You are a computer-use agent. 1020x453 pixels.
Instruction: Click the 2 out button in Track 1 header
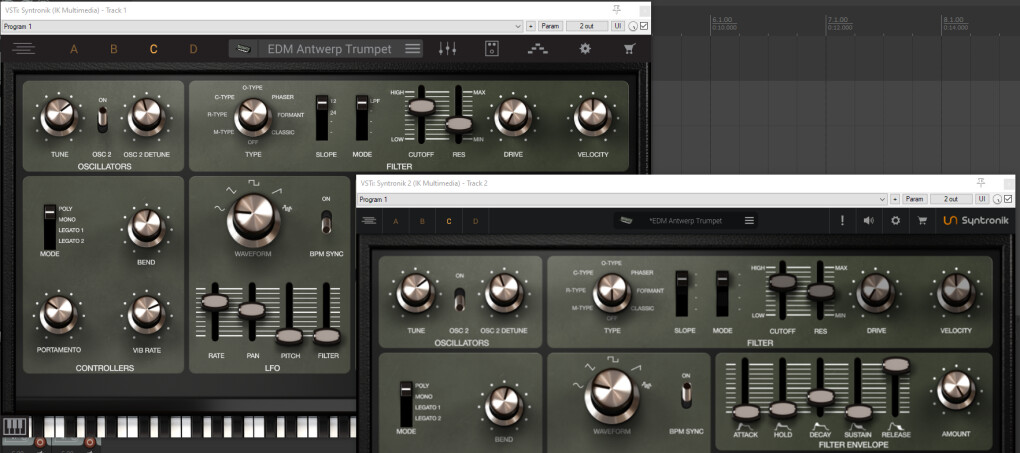[x=587, y=26]
